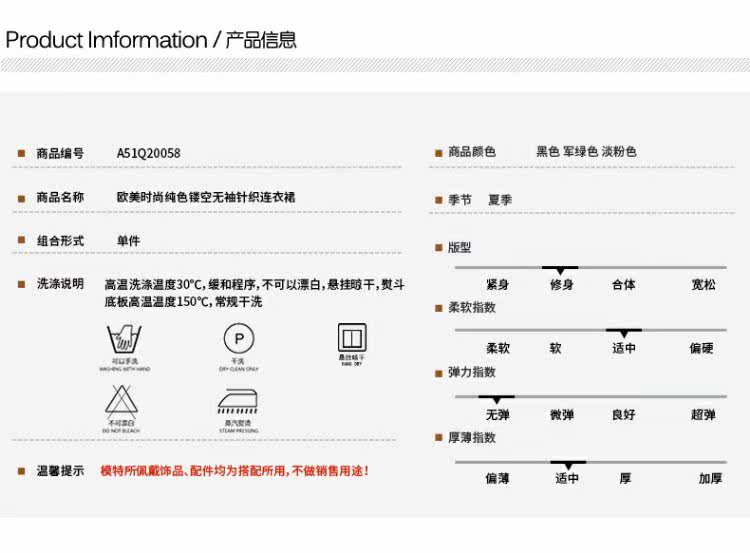Click the product name 欧美时尚纯色镂空无袖针织连衣裙
This screenshot has height=553, width=750.
tap(206, 197)
